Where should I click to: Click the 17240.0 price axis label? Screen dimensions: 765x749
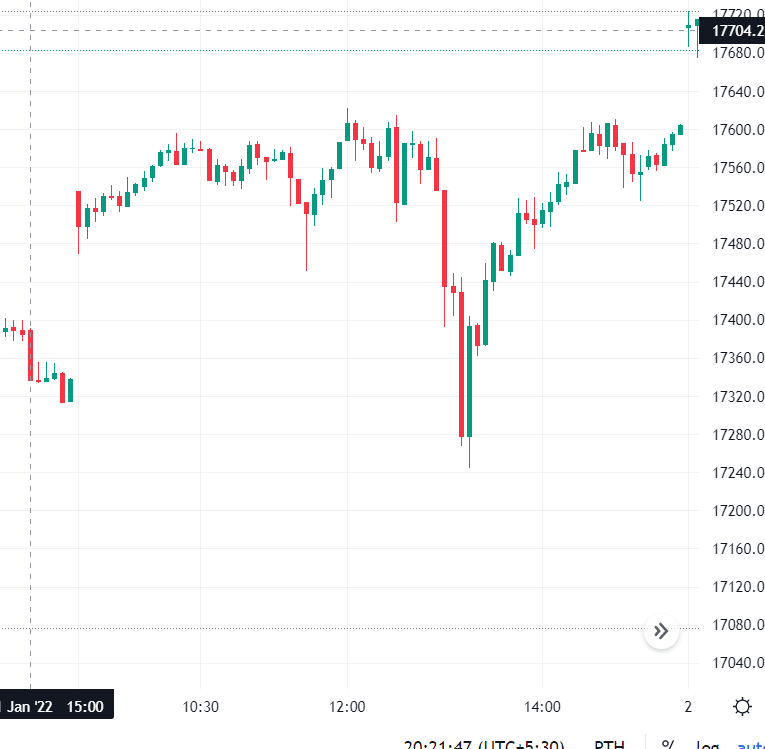click(x=739, y=472)
